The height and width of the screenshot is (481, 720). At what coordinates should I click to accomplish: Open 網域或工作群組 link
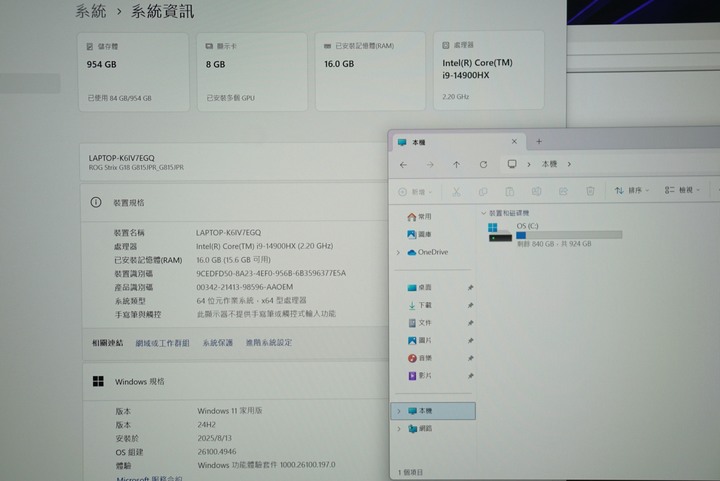(x=162, y=343)
